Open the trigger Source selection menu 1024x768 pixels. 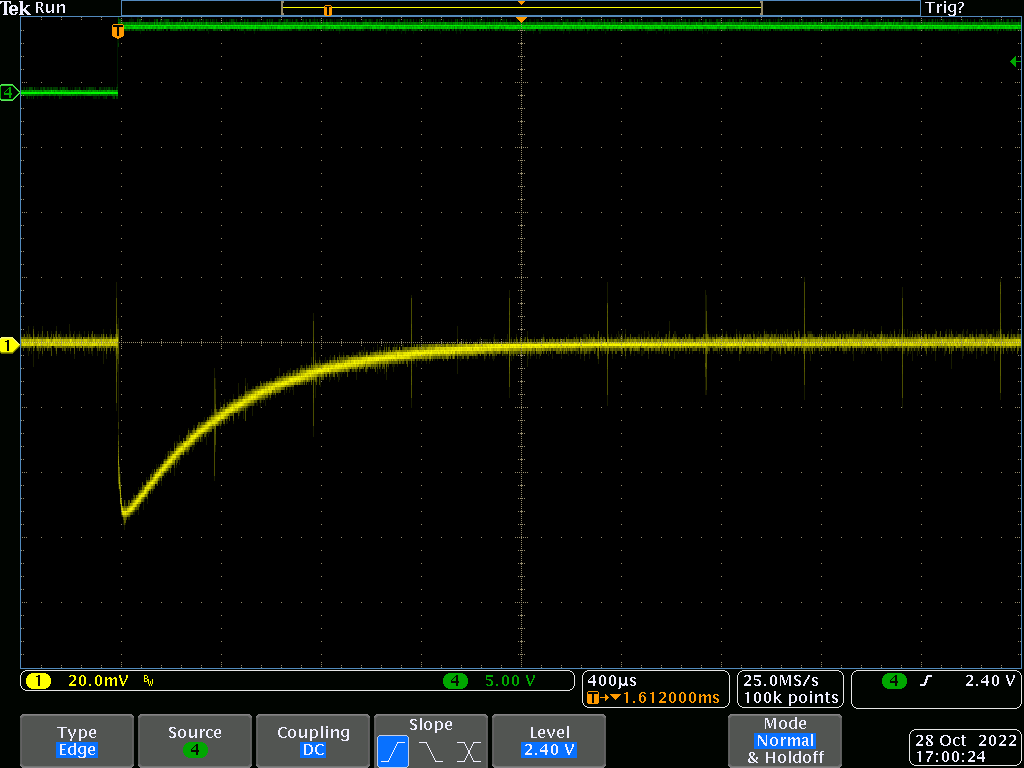coord(195,741)
